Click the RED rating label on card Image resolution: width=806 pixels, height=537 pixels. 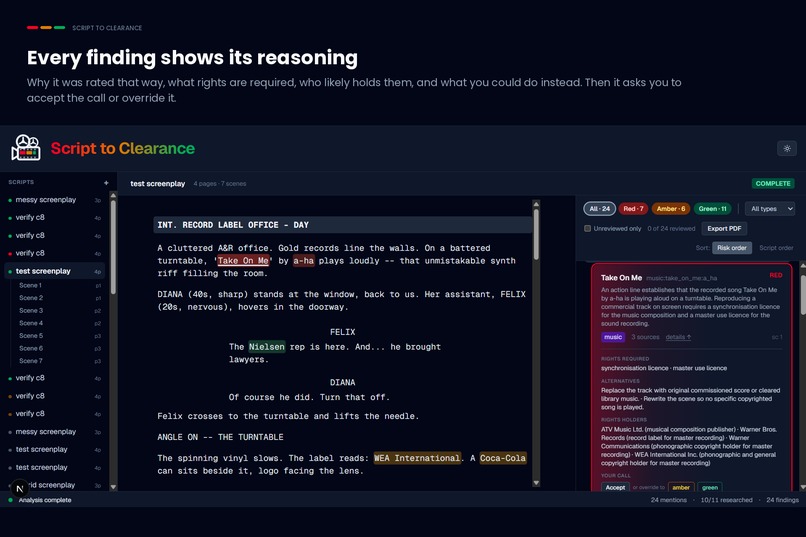tap(776, 275)
